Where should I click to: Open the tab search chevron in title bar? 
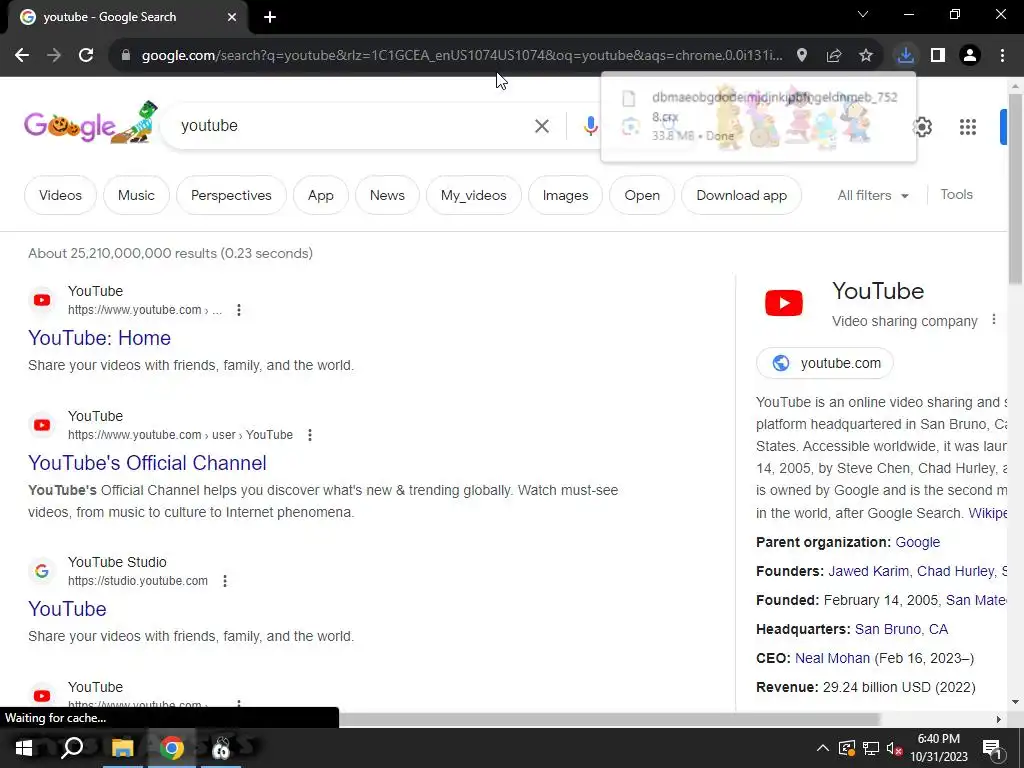tap(863, 14)
